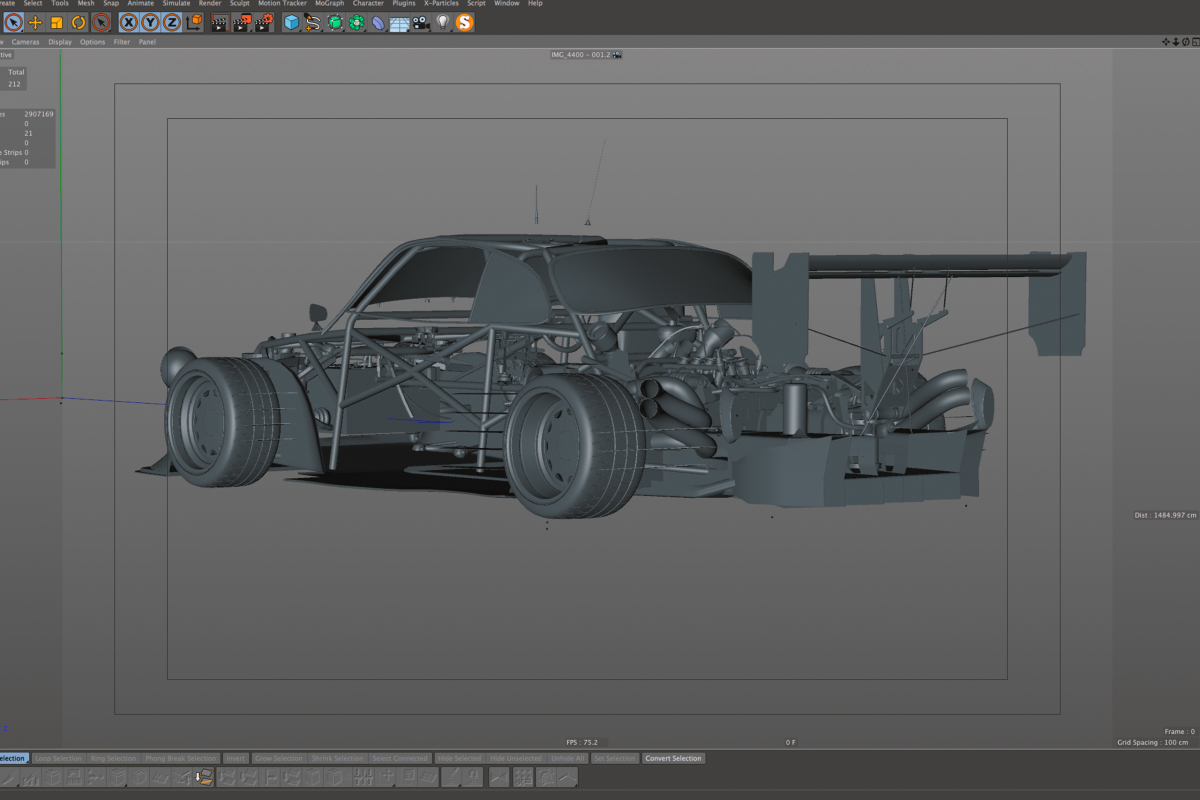Select the Live Selection tool
This screenshot has height=800, width=1200.
tap(12, 22)
